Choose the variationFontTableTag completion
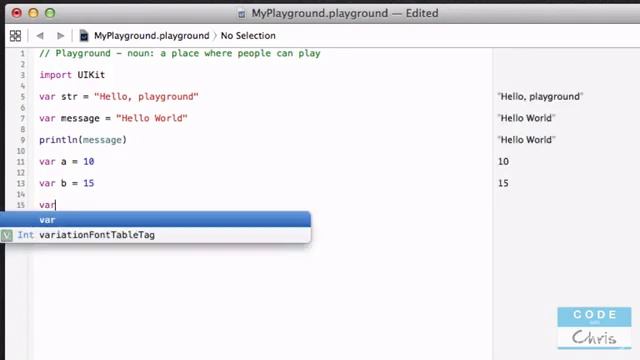 155,235
